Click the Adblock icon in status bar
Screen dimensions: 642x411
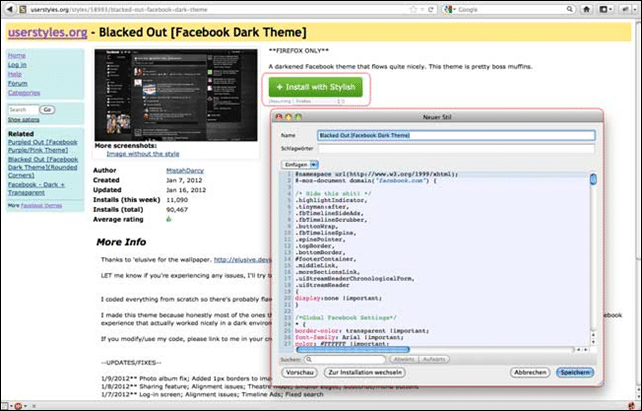[18, 406]
